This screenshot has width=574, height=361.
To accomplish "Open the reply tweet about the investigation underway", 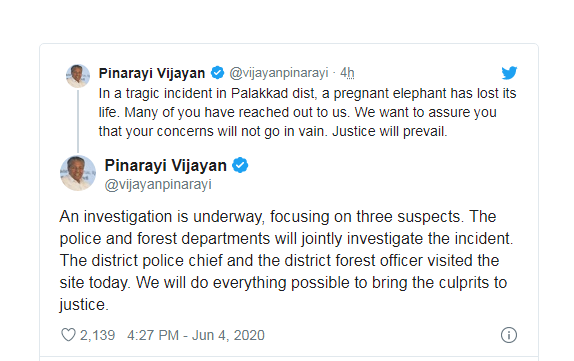I will [x=286, y=261].
